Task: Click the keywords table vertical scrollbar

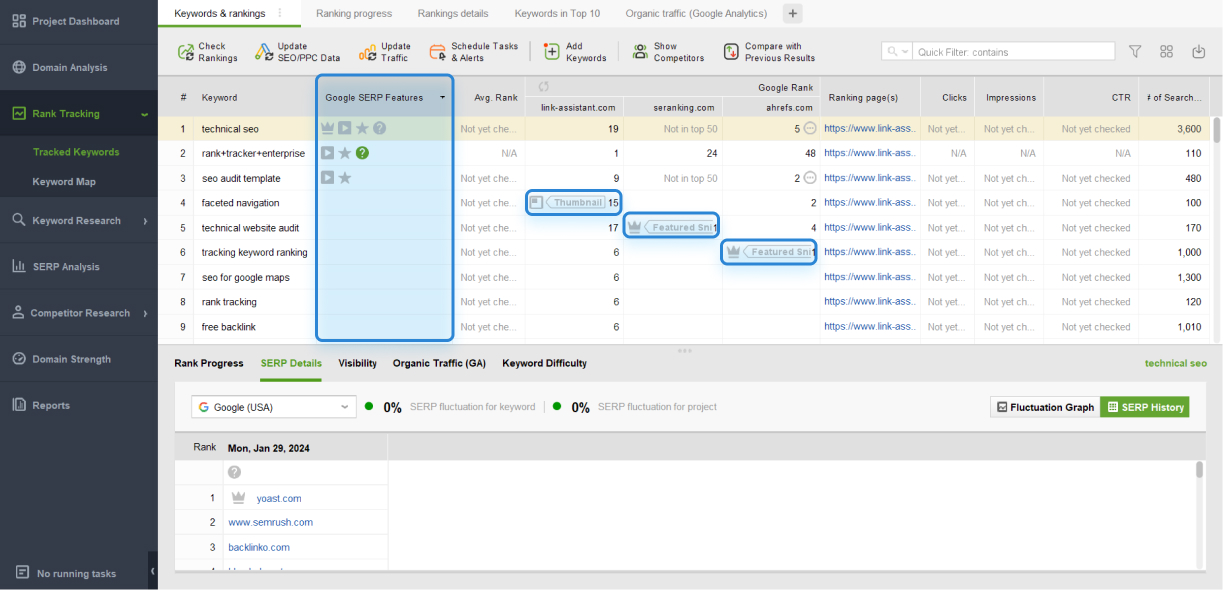Action: pos(1216,131)
